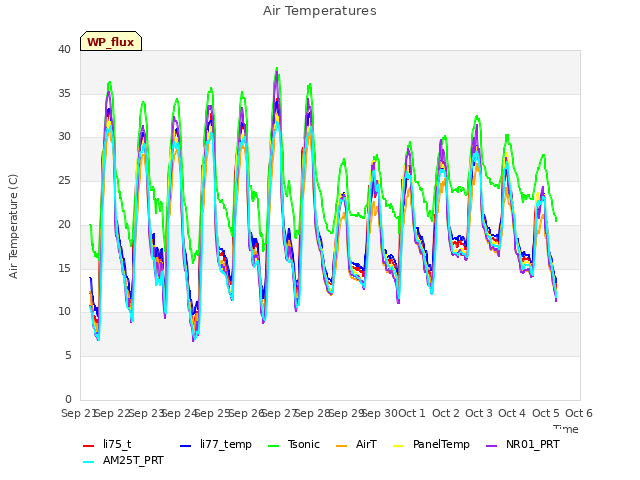Click the Oct 1 x-axis label
The width and height of the screenshot is (640, 480).
coord(412,413)
